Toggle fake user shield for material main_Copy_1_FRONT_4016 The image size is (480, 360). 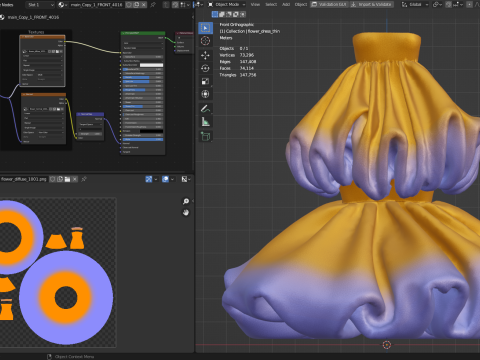click(129, 5)
